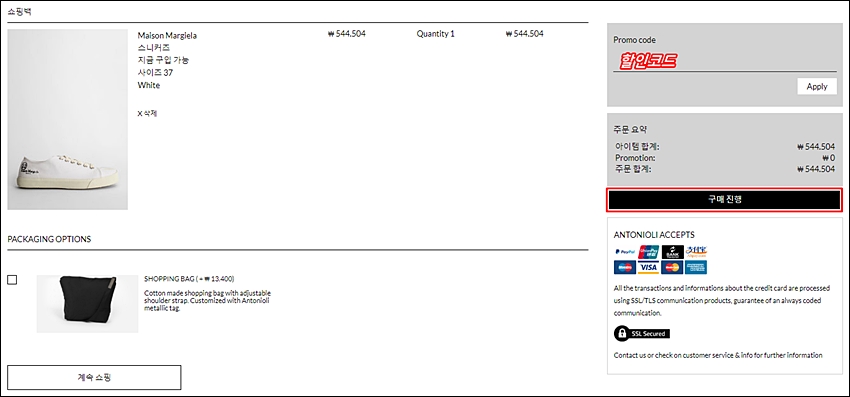Apply the promo code
850x397 pixels.
tap(816, 86)
